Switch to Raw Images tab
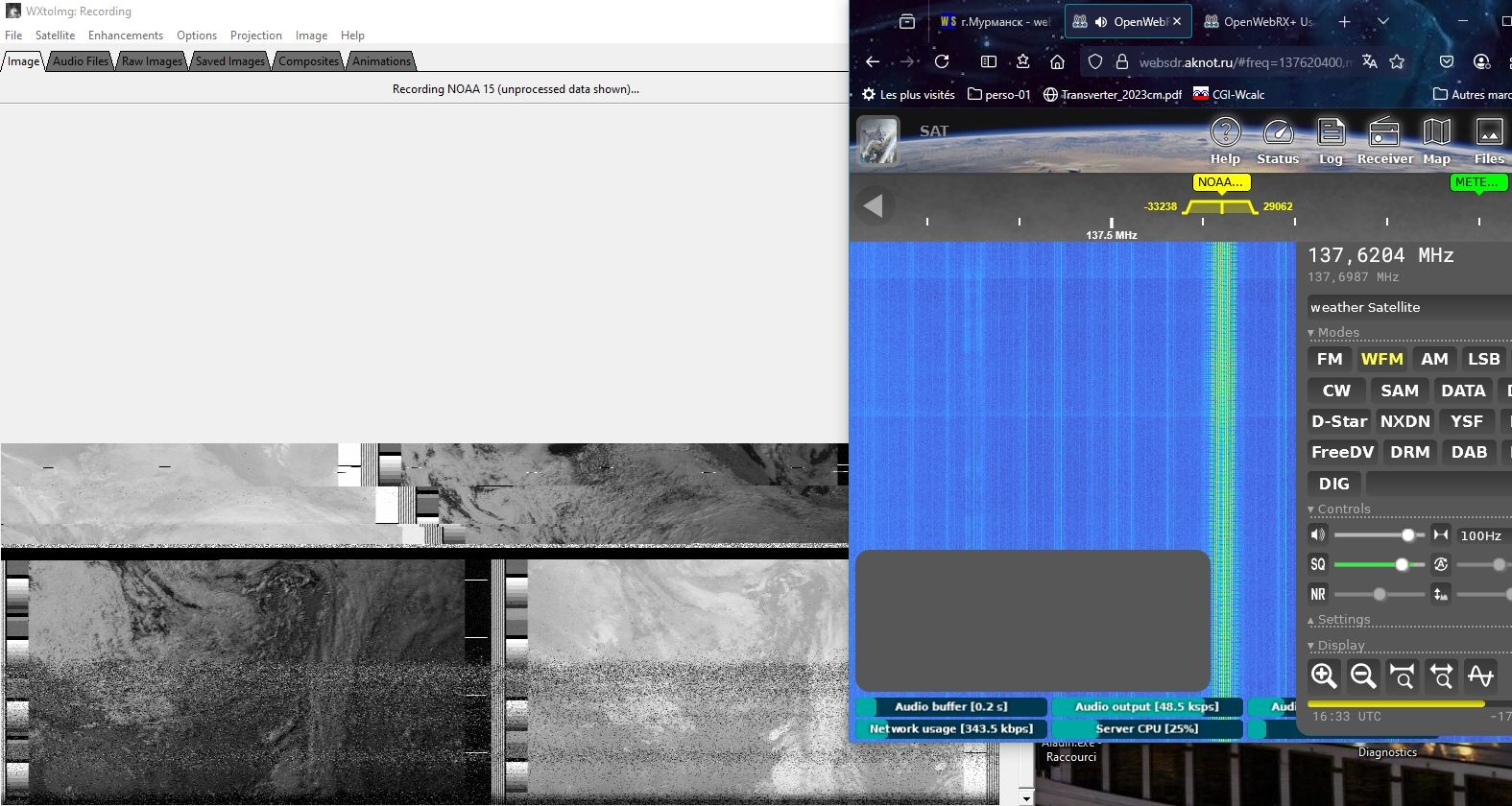Screen dimensions: 1512x806 (x=152, y=61)
